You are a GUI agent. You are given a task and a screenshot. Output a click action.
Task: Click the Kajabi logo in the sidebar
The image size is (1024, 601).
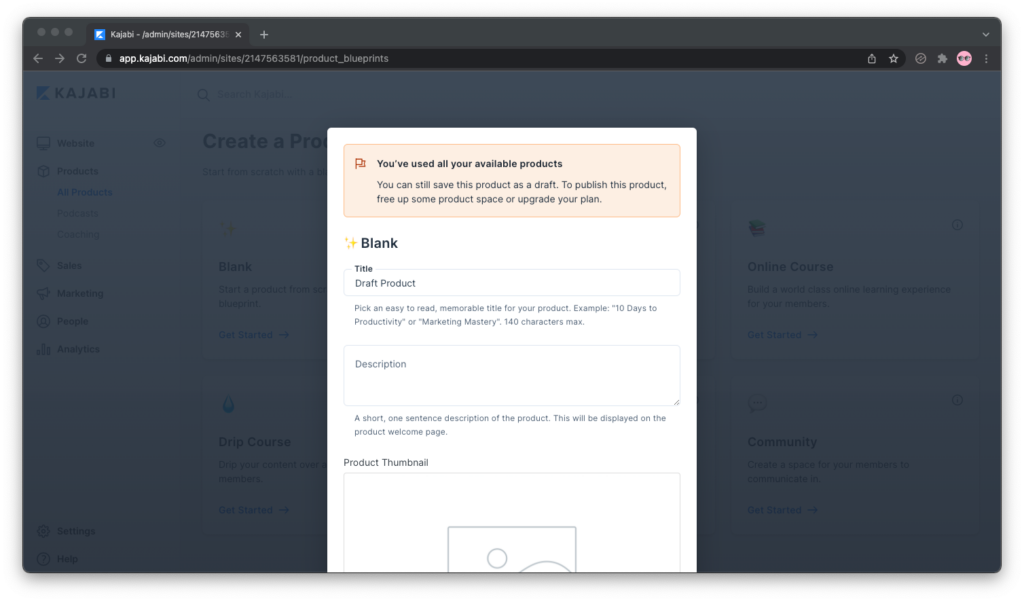pyautogui.click(x=76, y=93)
